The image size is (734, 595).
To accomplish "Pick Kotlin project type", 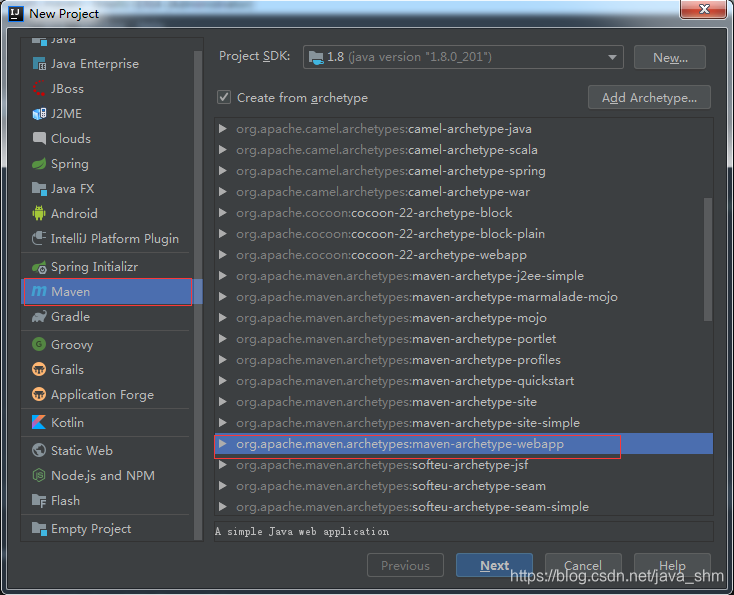I will pyautogui.click(x=107, y=422).
